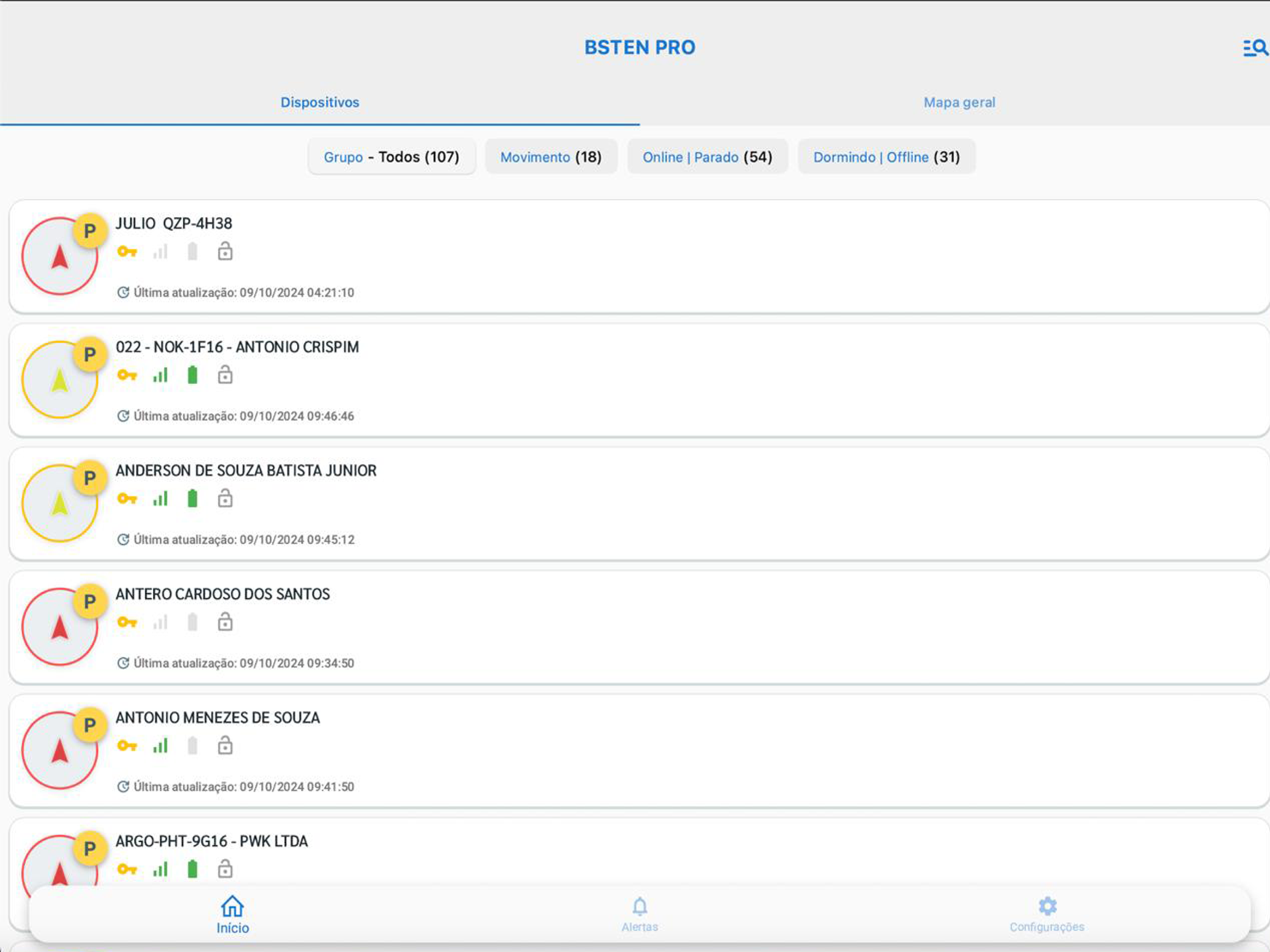The width and height of the screenshot is (1270, 952).
Task: Open device ANTONIO MENEZES DE SOUZA
Action: click(639, 750)
